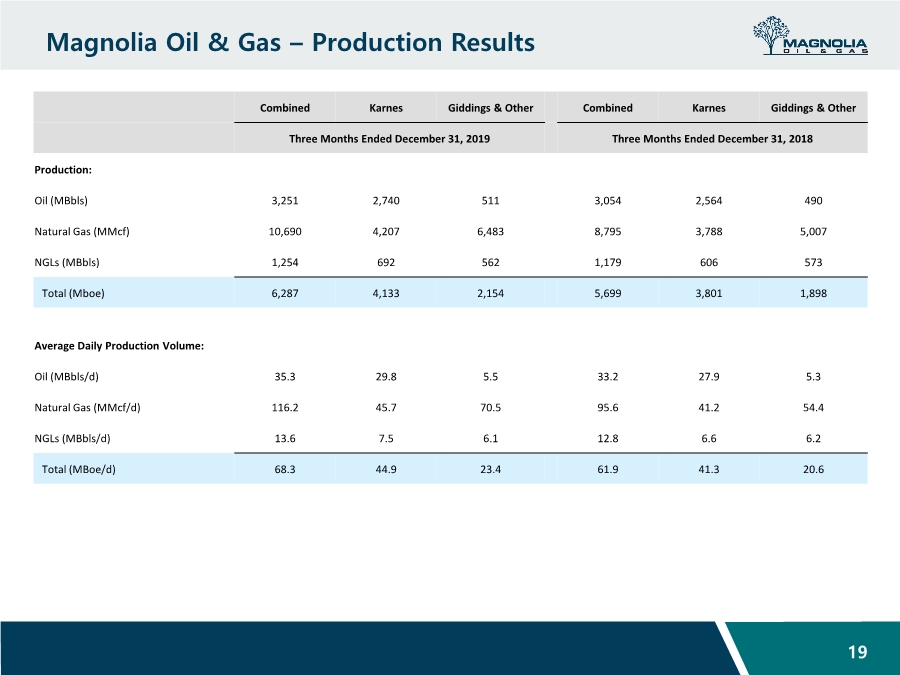The height and width of the screenshot is (675, 900).
Task: Click the total MBoe/d value 44.9
Action: coord(386,470)
